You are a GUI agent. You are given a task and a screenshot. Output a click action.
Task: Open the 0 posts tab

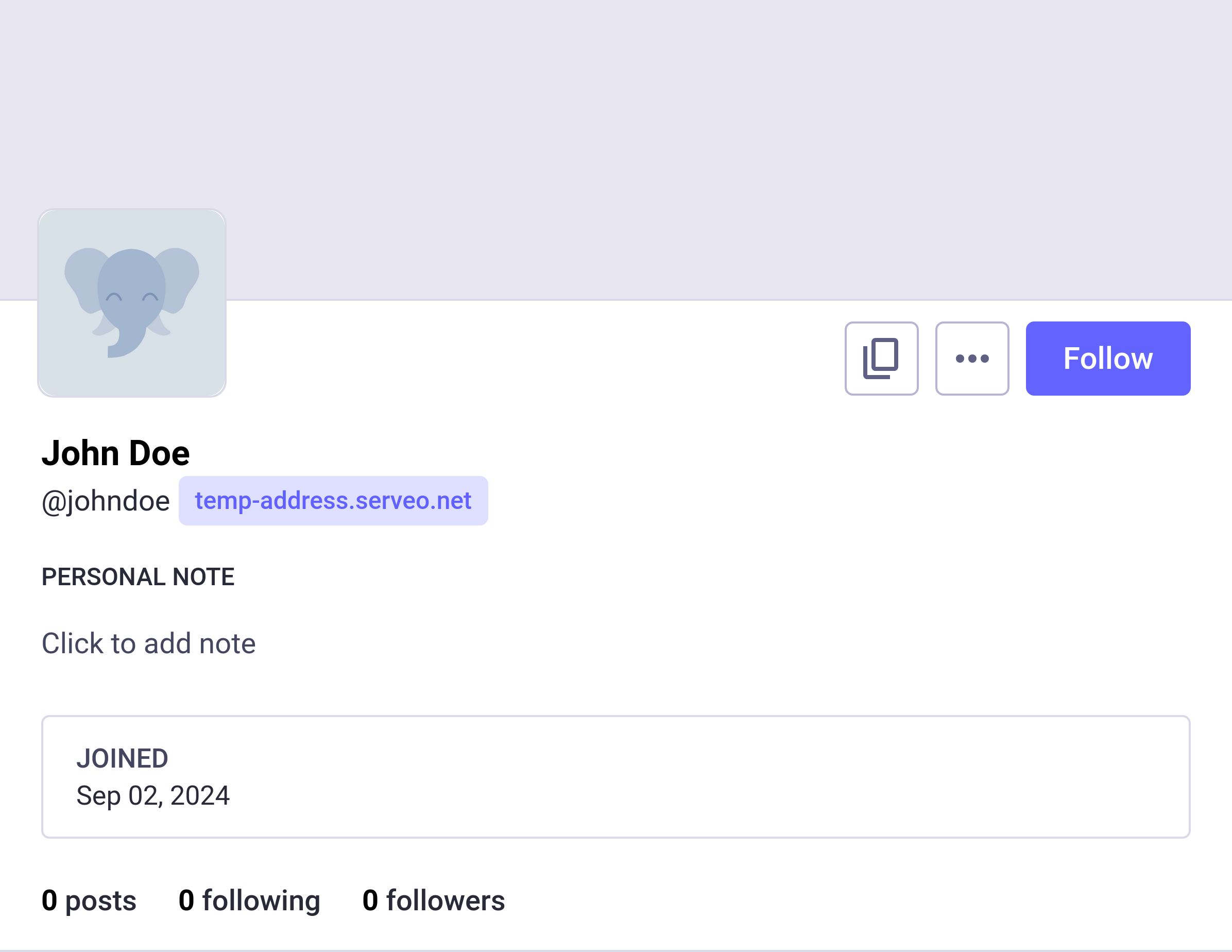click(x=89, y=900)
